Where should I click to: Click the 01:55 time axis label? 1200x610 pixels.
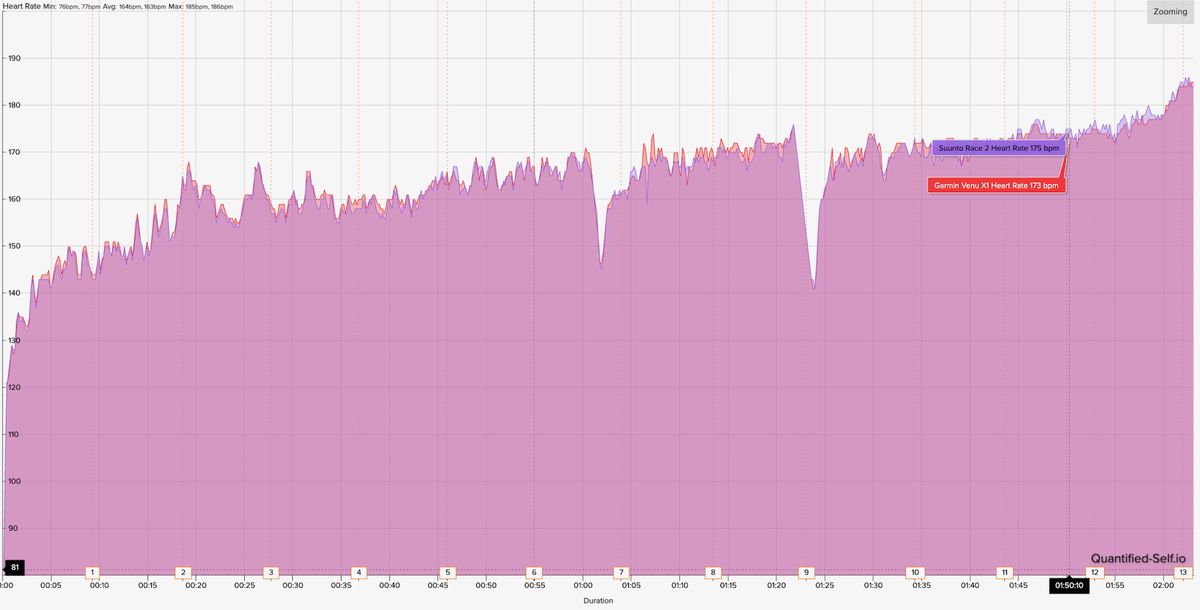coord(1114,585)
